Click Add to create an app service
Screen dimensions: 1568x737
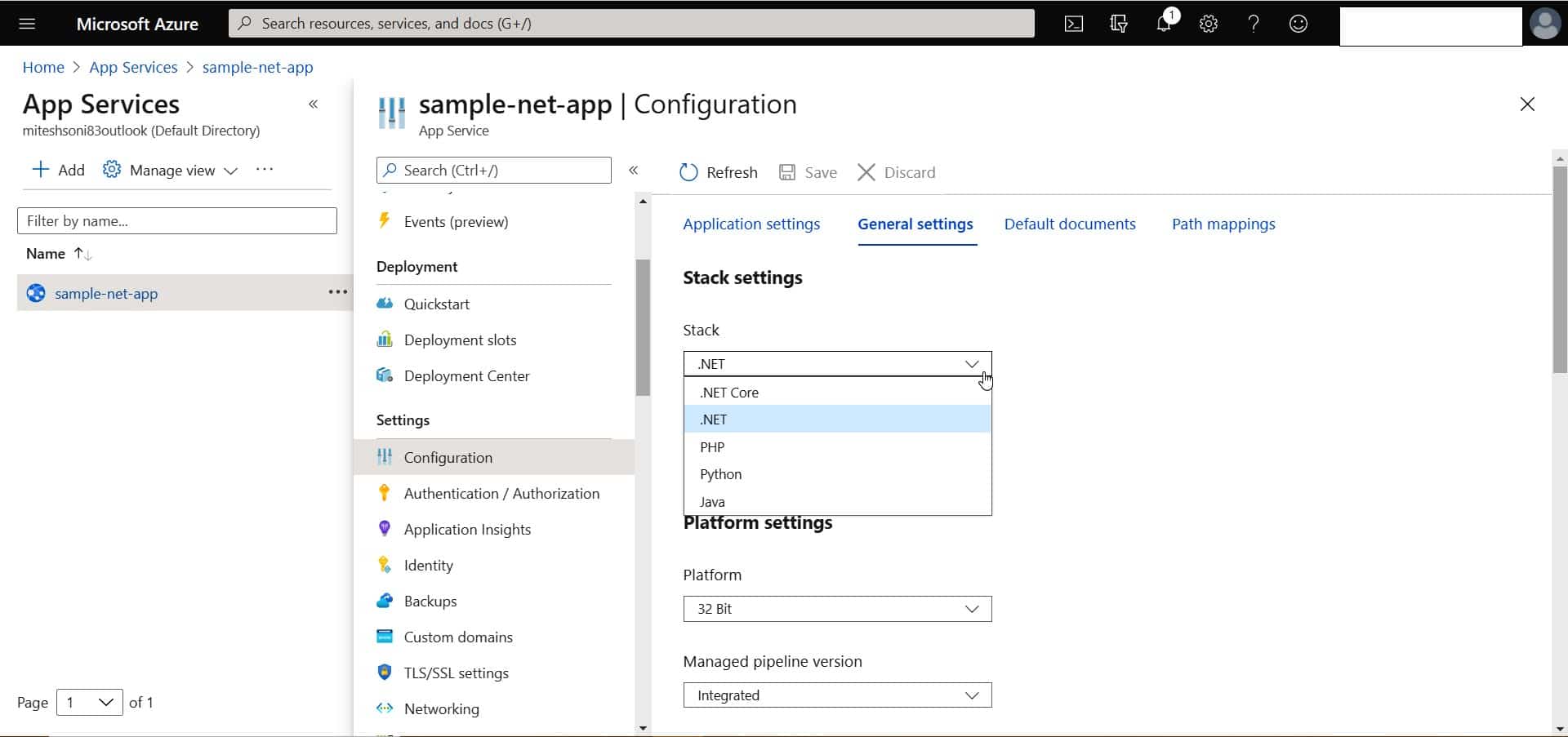pyautogui.click(x=58, y=170)
